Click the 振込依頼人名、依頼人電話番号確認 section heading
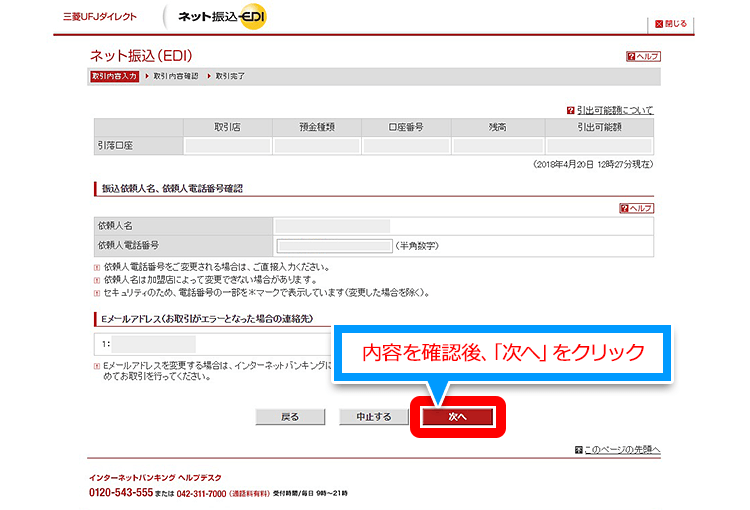Viewport: 750px width, 510px height. click(172, 188)
